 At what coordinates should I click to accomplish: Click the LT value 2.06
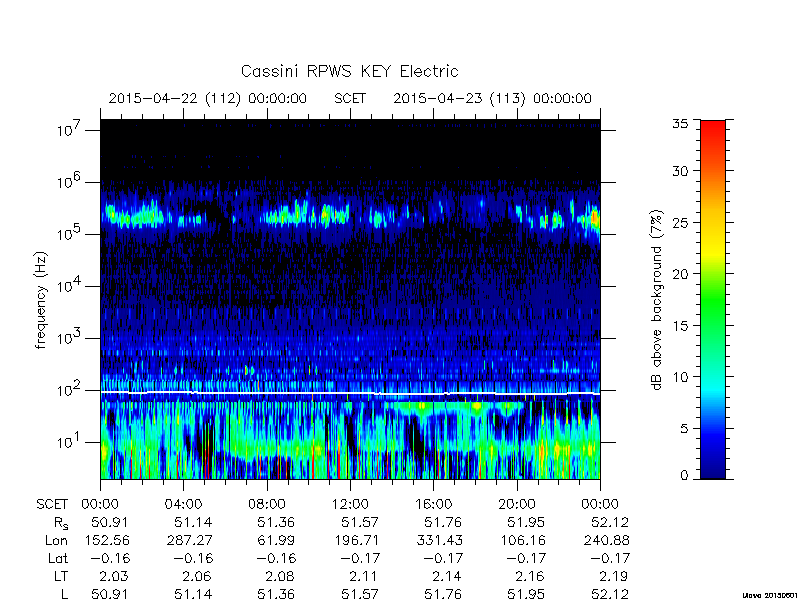[196, 577]
